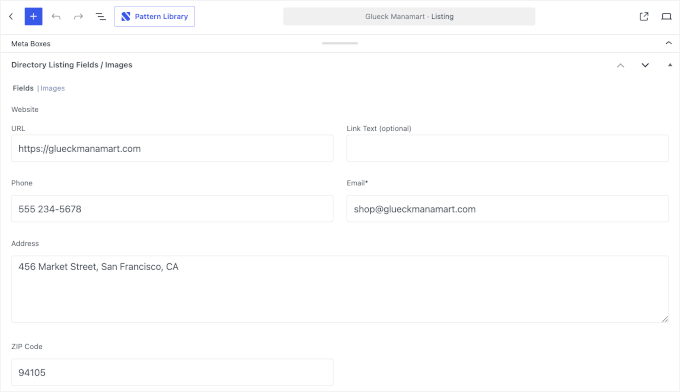The image size is (680, 392).
Task: Click the Directory Listing Fields / Images heading
Action: [72, 65]
